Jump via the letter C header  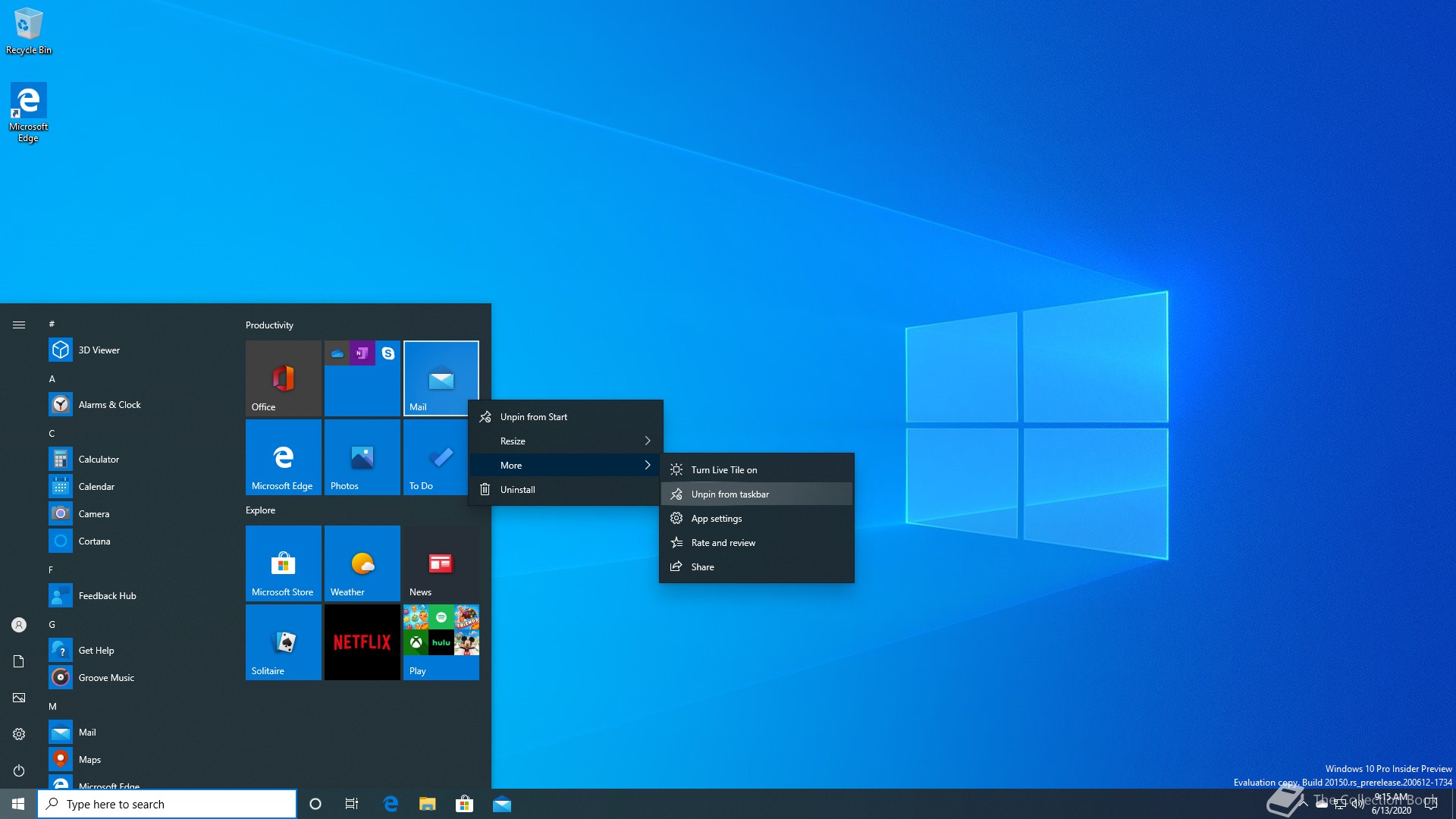(x=52, y=433)
